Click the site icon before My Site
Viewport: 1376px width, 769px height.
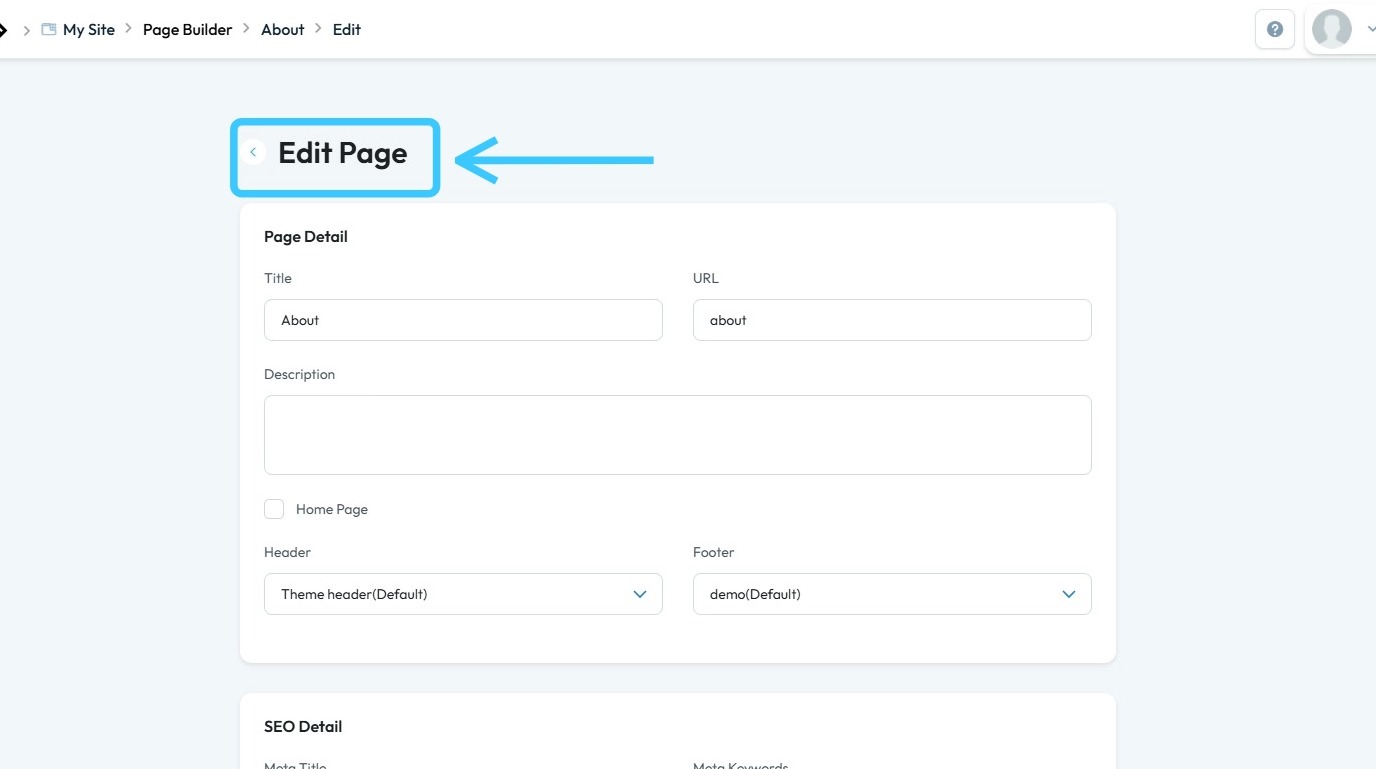click(49, 29)
